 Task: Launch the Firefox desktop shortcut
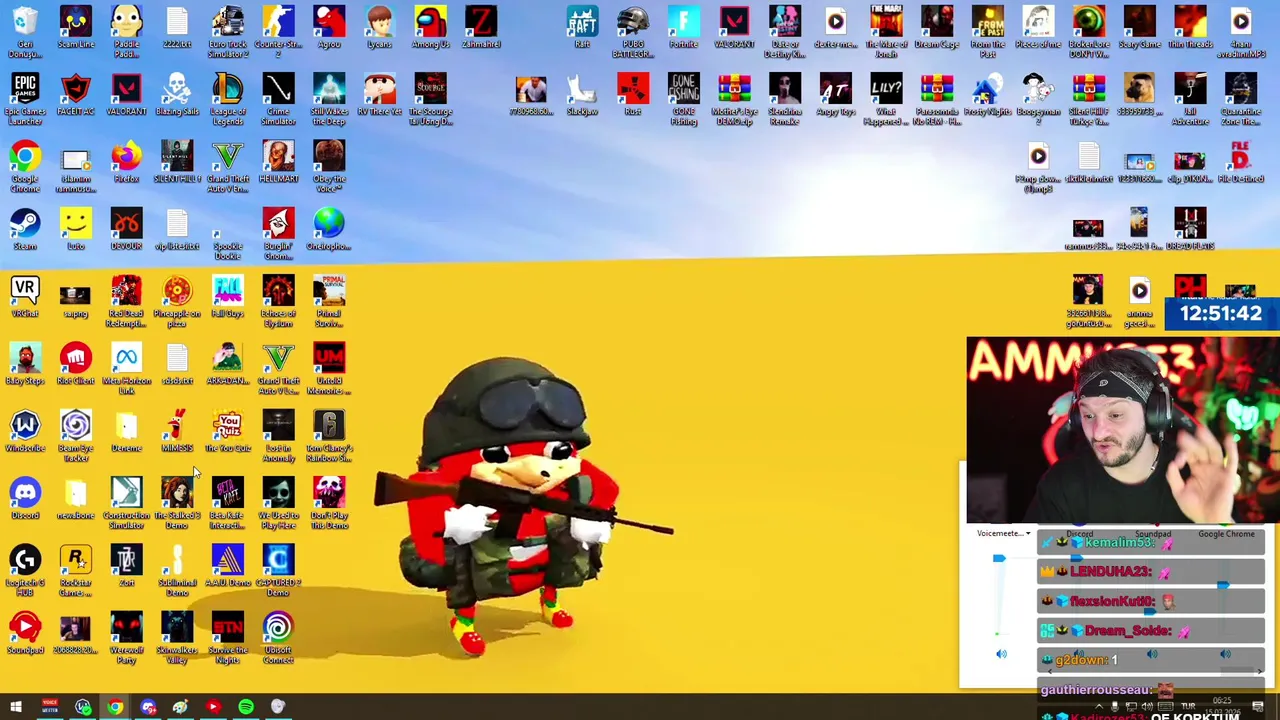tap(127, 162)
